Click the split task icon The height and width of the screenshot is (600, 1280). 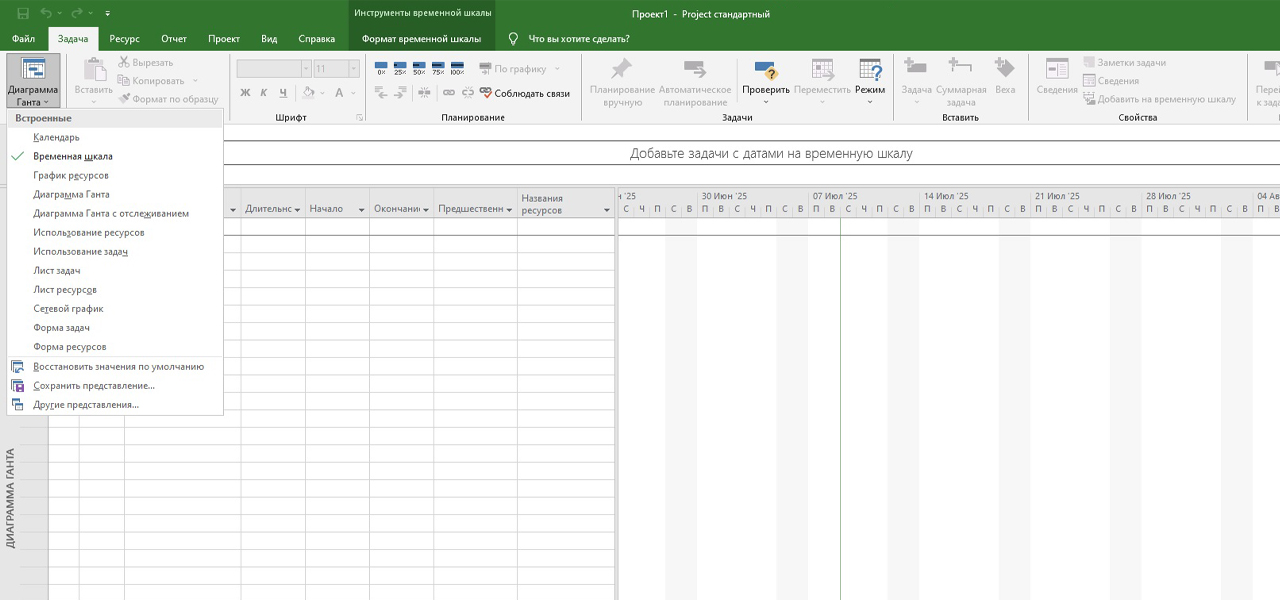pyautogui.click(x=424, y=93)
